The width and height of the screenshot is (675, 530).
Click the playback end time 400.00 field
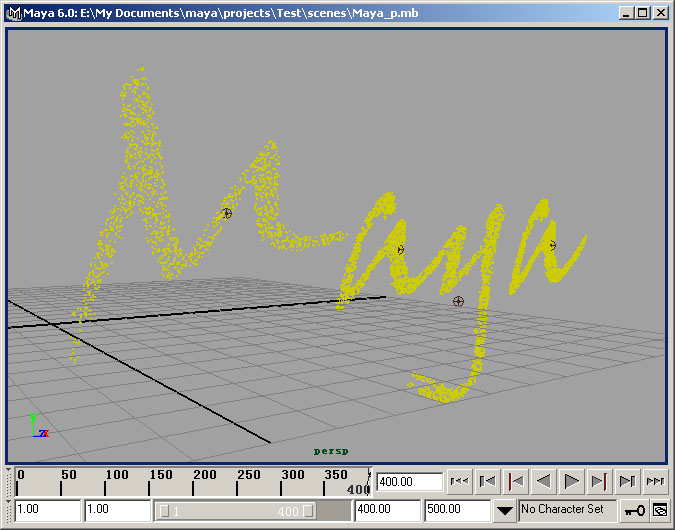(x=387, y=510)
